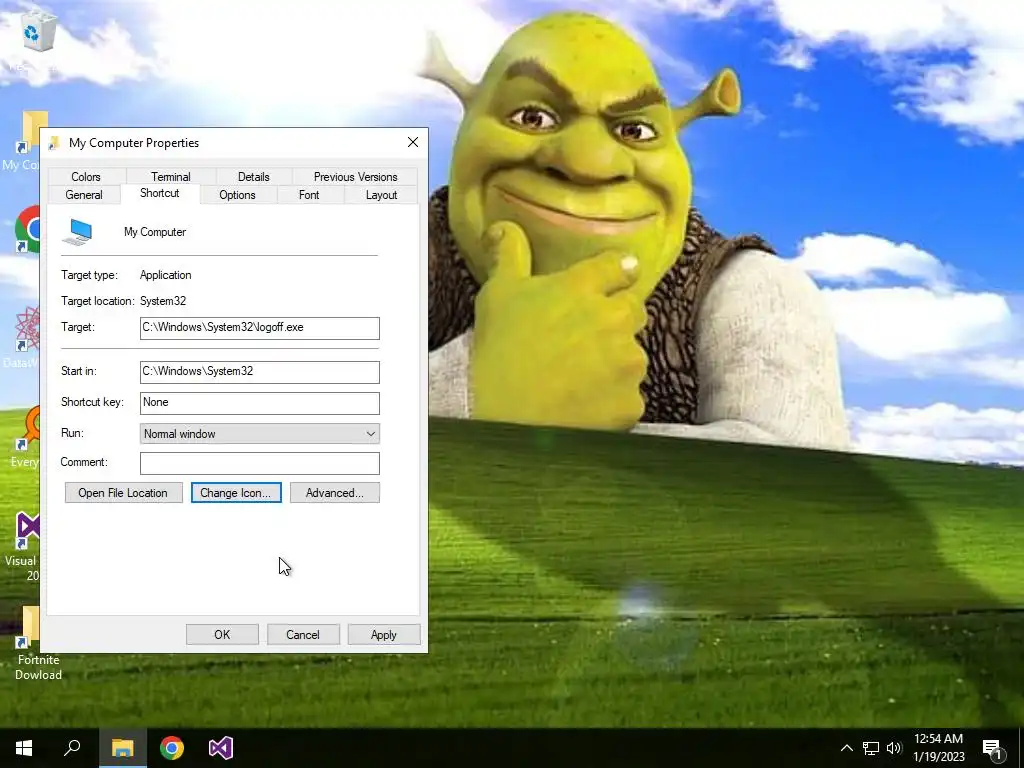The image size is (1024, 768).
Task: Click the My Computer name text
Action: point(155,232)
